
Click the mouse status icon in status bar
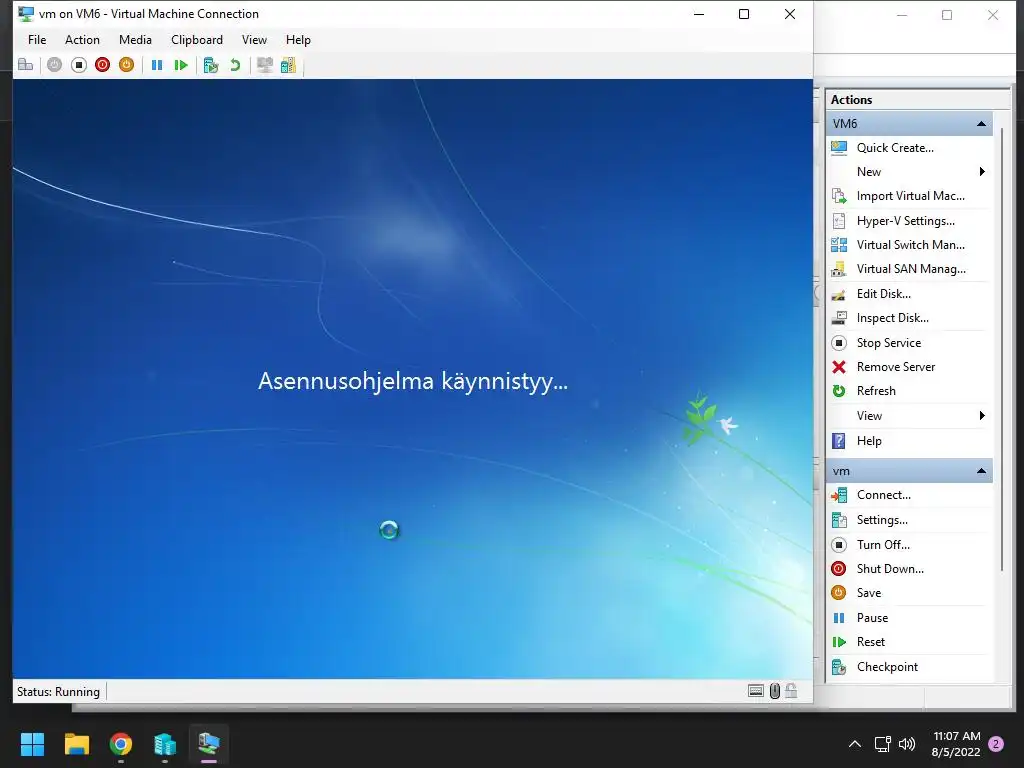[x=775, y=691]
